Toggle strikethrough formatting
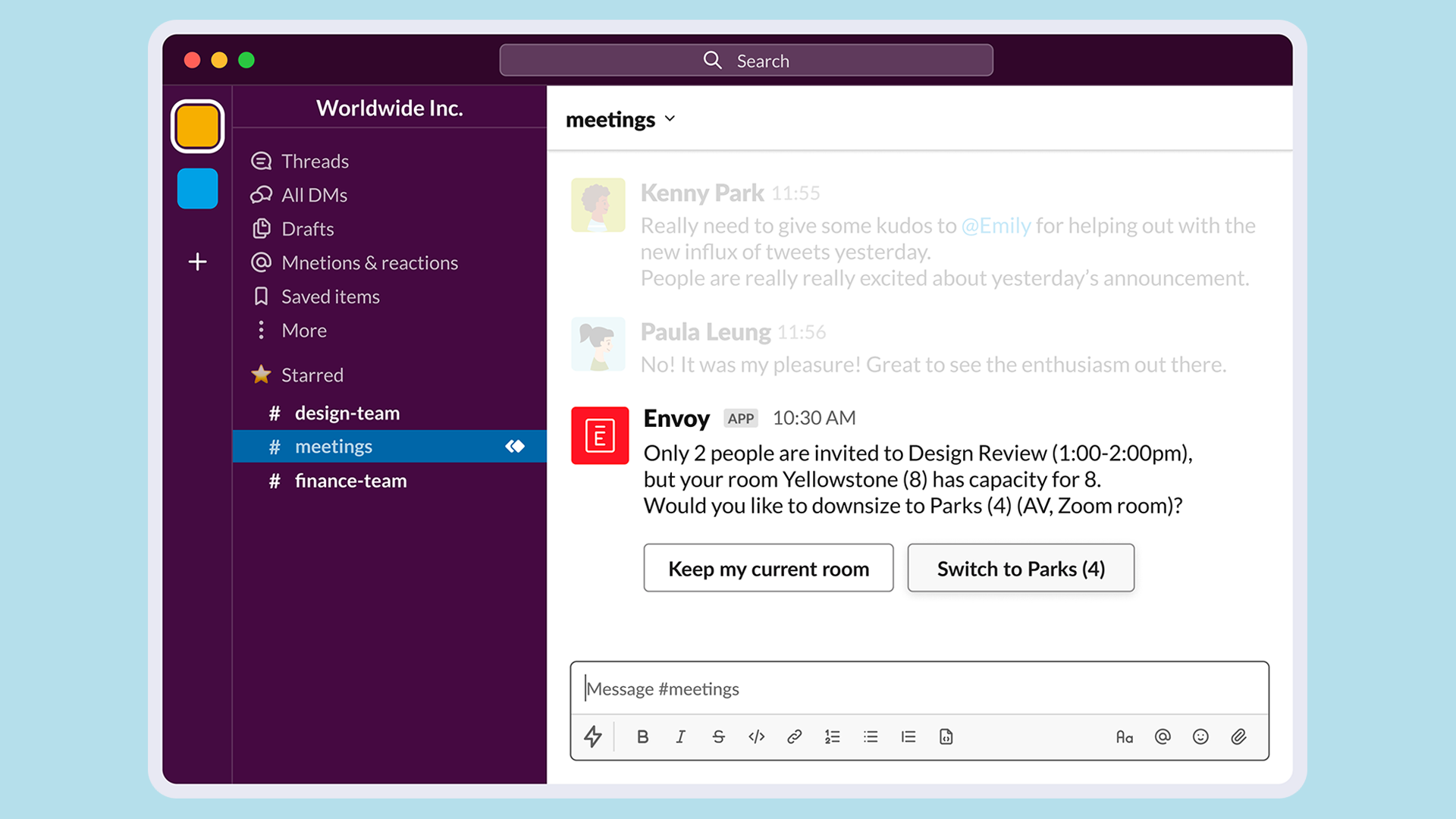Image resolution: width=1456 pixels, height=819 pixels. click(x=718, y=736)
